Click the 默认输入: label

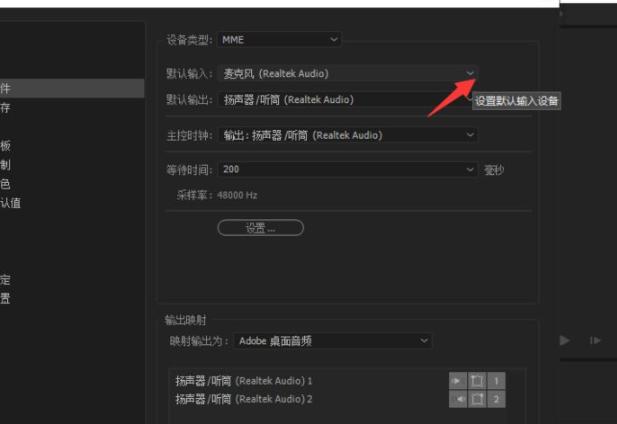point(189,74)
